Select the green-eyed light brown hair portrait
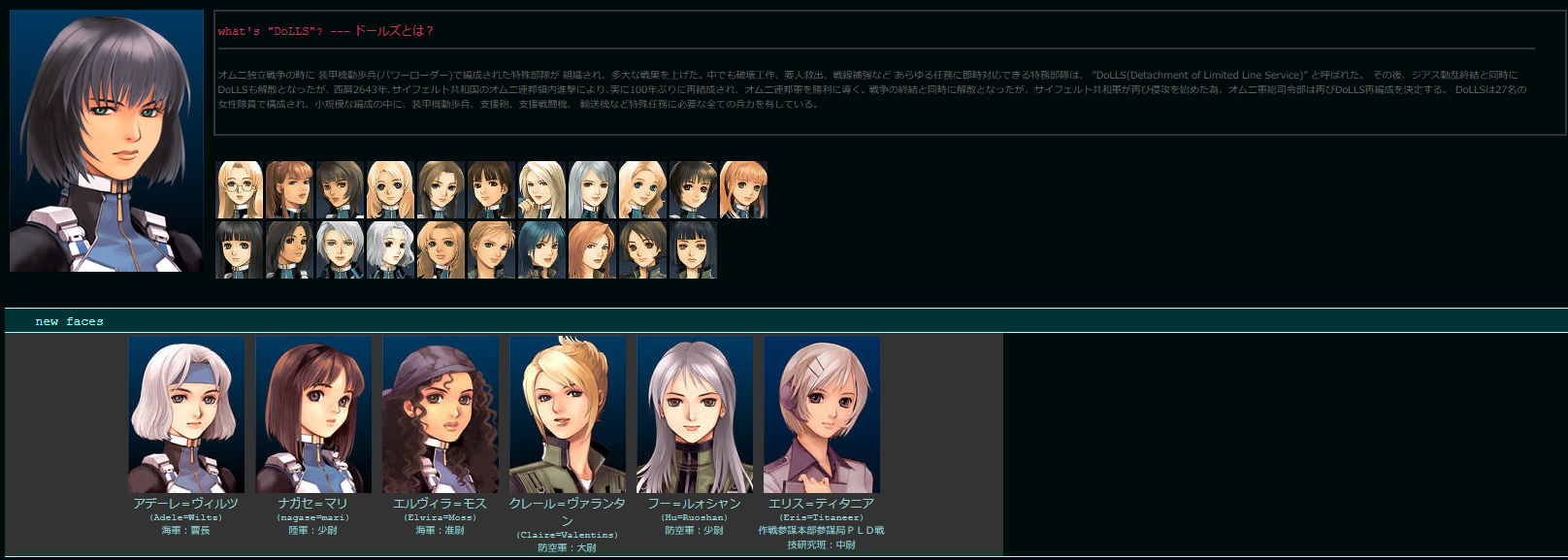The image size is (1568, 560). pos(441,249)
